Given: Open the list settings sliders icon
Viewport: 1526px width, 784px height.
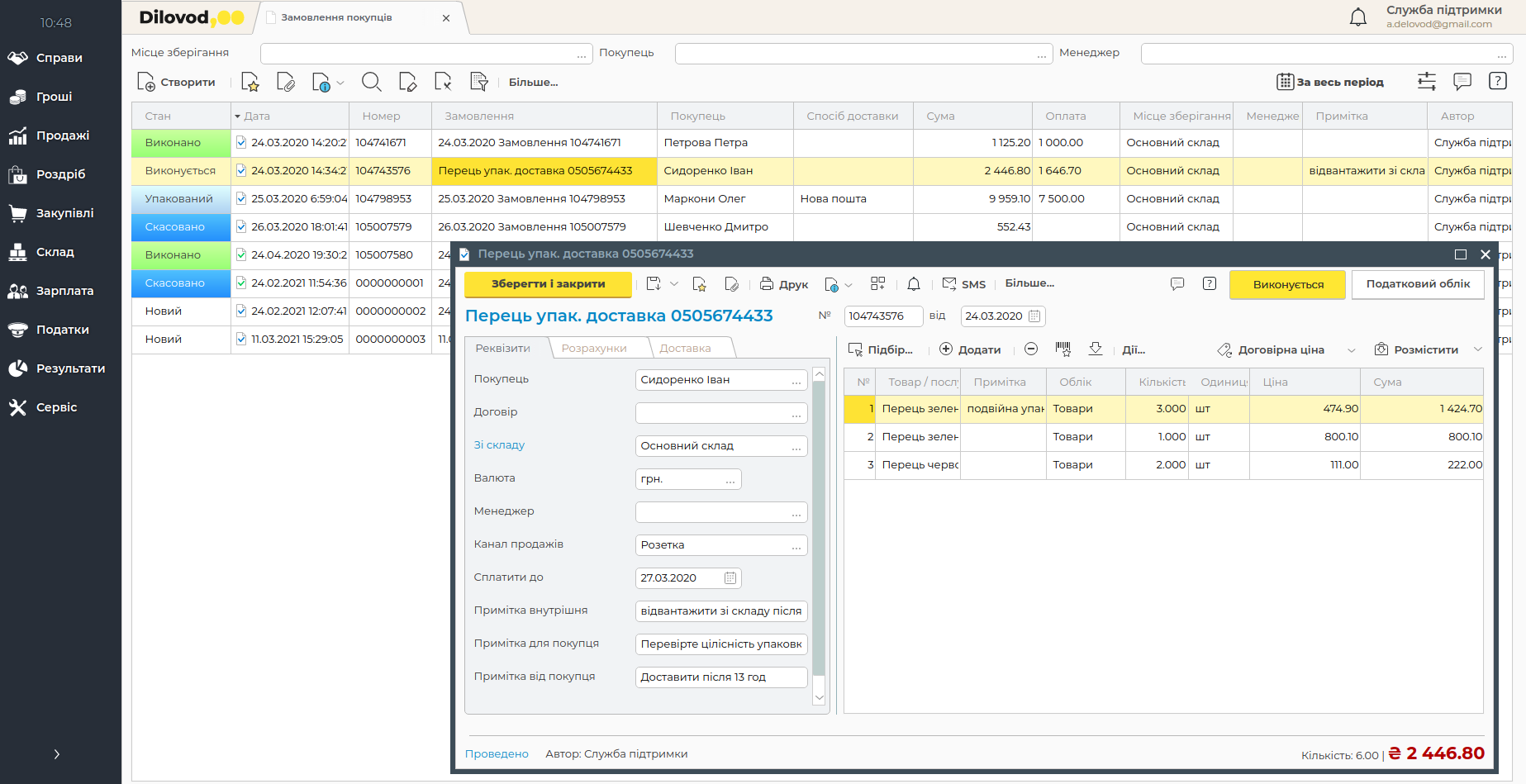Looking at the screenshot, I should coord(1427,82).
